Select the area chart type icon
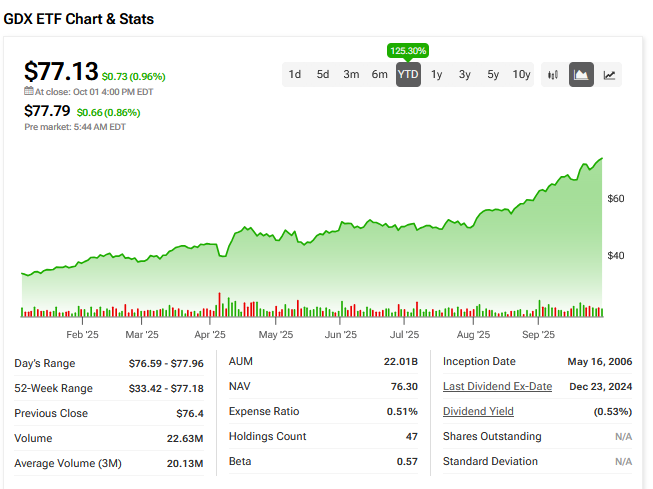This screenshot has width=653, height=489. [x=581, y=74]
